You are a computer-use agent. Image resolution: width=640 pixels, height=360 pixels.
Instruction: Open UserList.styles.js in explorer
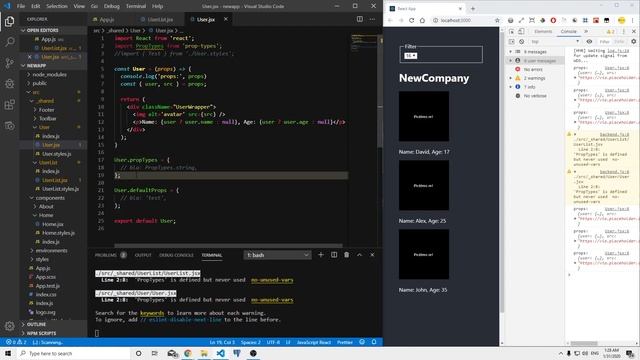[x=60, y=189]
